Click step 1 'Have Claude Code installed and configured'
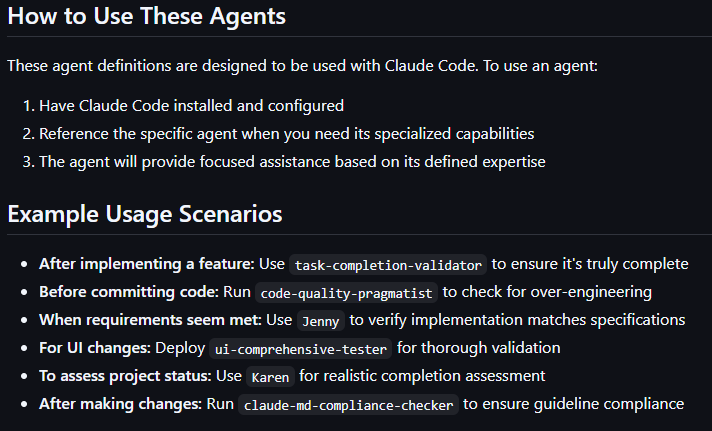Image resolution: width=712 pixels, height=431 pixels. (191, 106)
